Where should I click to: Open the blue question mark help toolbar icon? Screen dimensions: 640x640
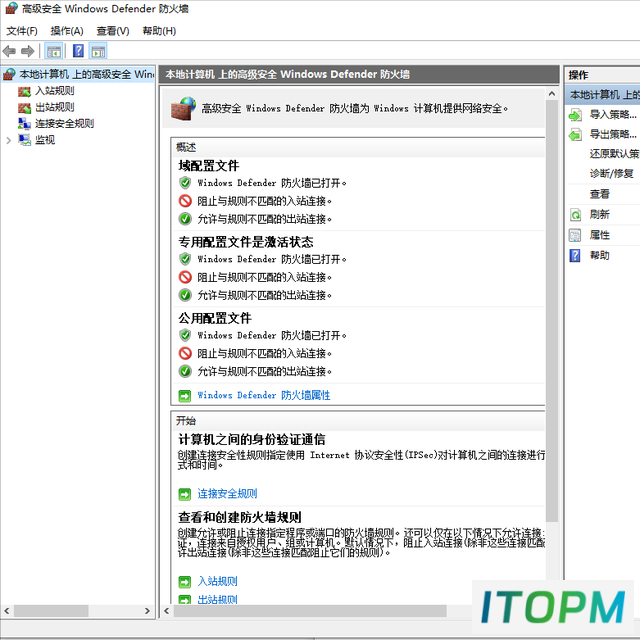78,51
